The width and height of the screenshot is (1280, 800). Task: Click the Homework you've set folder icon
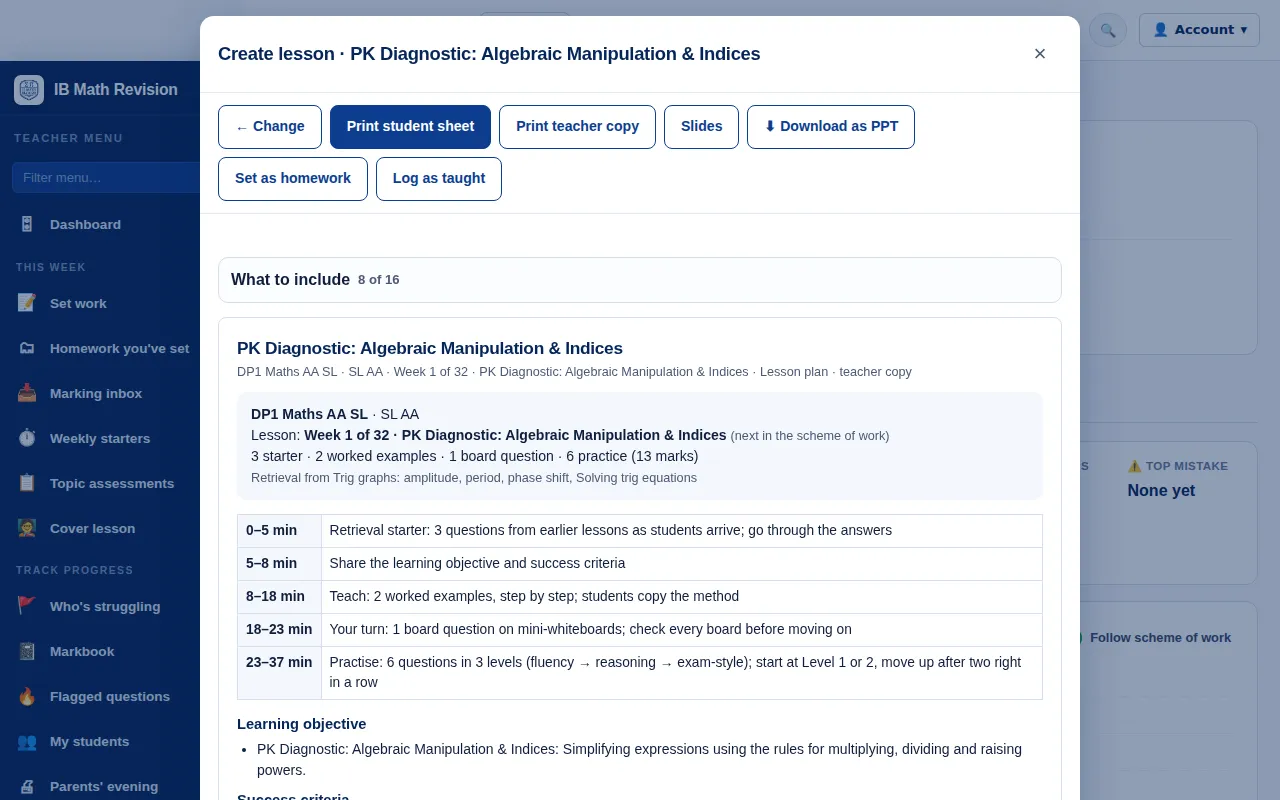[27, 348]
